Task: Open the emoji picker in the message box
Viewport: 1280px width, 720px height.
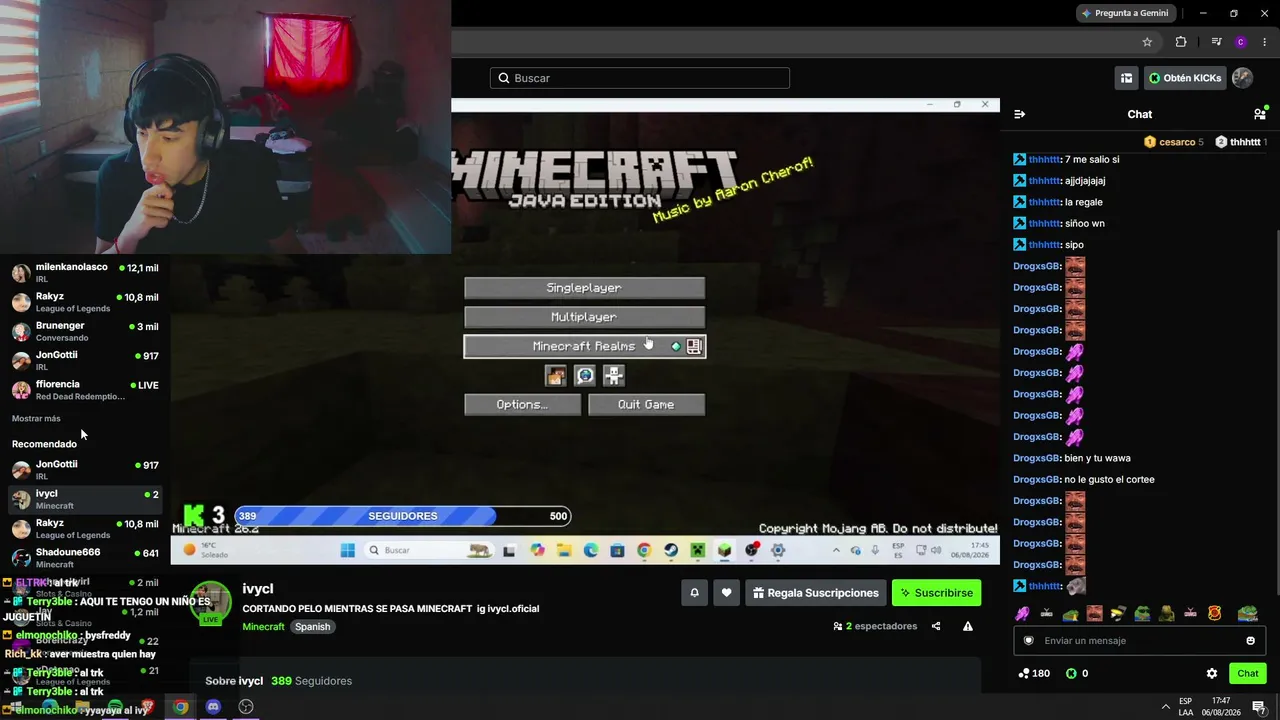Action: tap(1250, 641)
